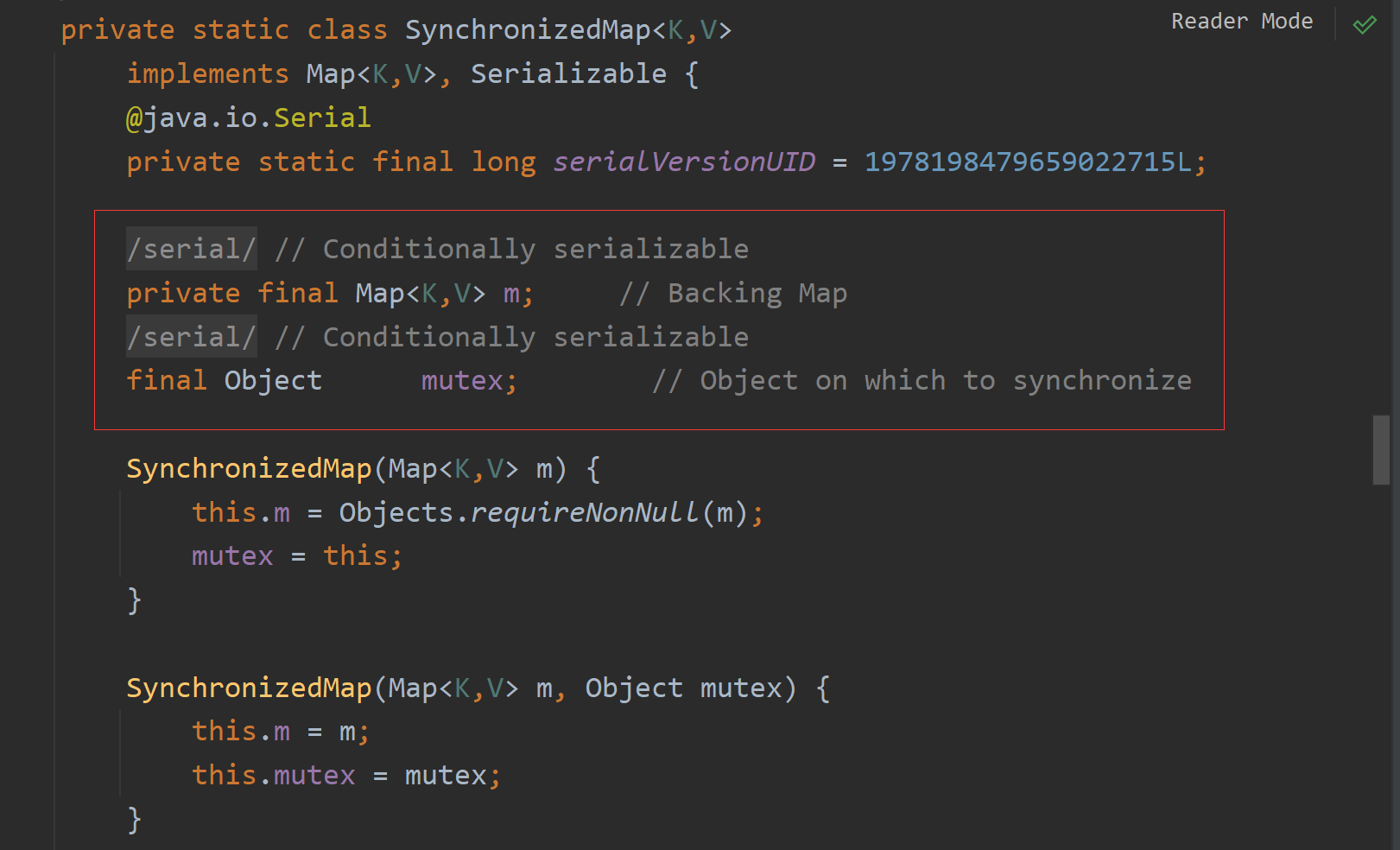Click the first /serial/ tag
This screenshot has width=1400, height=850.
pos(192,249)
